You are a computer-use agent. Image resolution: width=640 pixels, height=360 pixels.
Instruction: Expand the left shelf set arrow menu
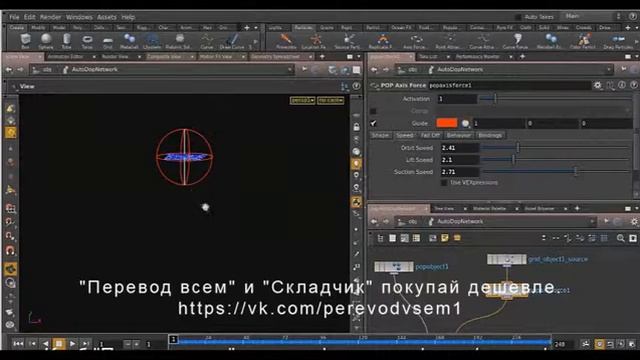[256, 28]
